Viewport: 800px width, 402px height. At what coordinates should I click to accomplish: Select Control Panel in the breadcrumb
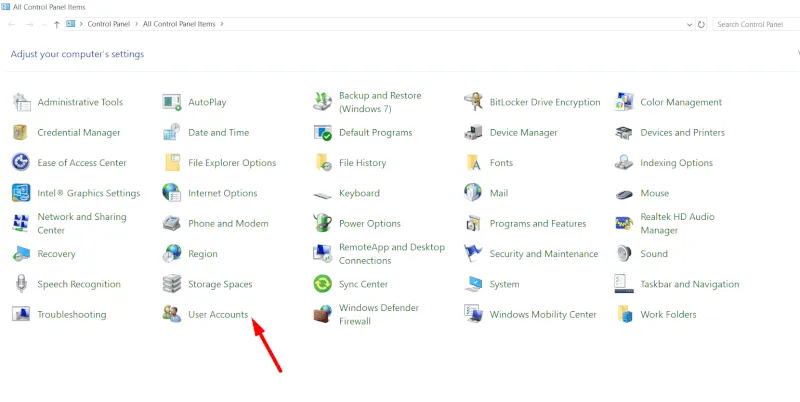click(x=109, y=24)
